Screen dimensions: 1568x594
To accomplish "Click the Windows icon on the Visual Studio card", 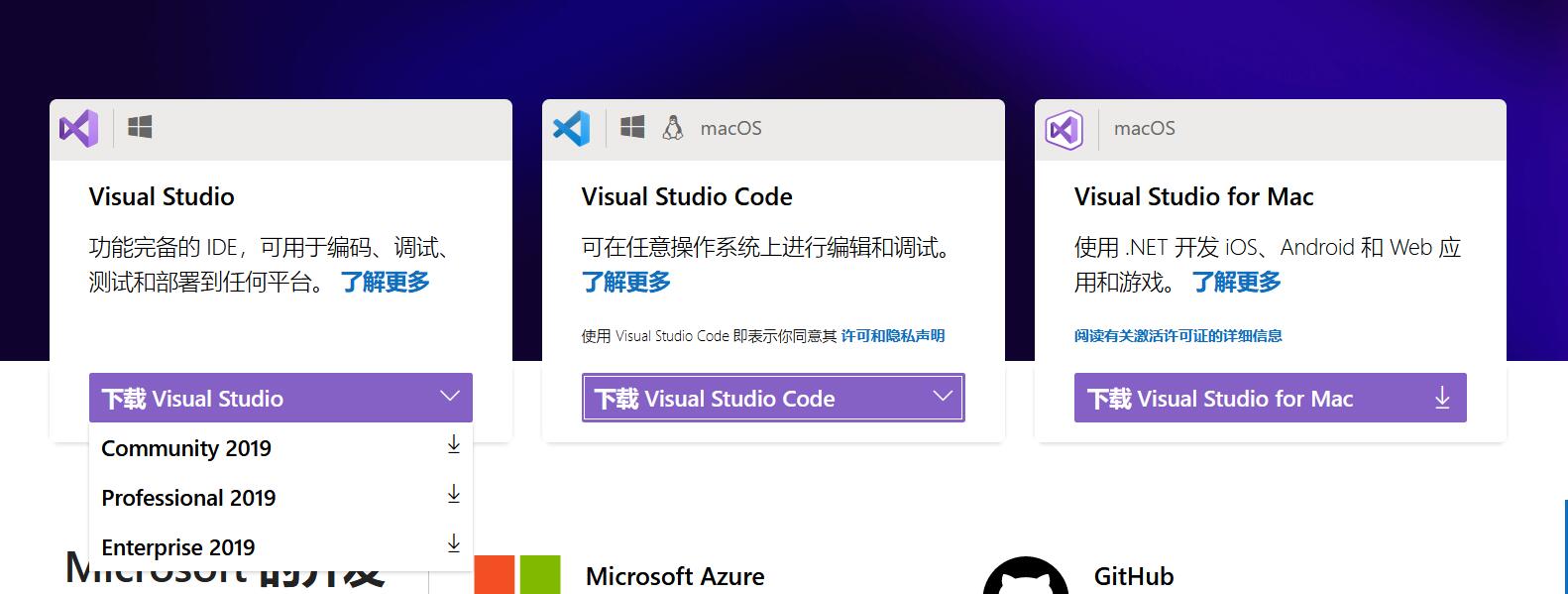I will tap(140, 128).
